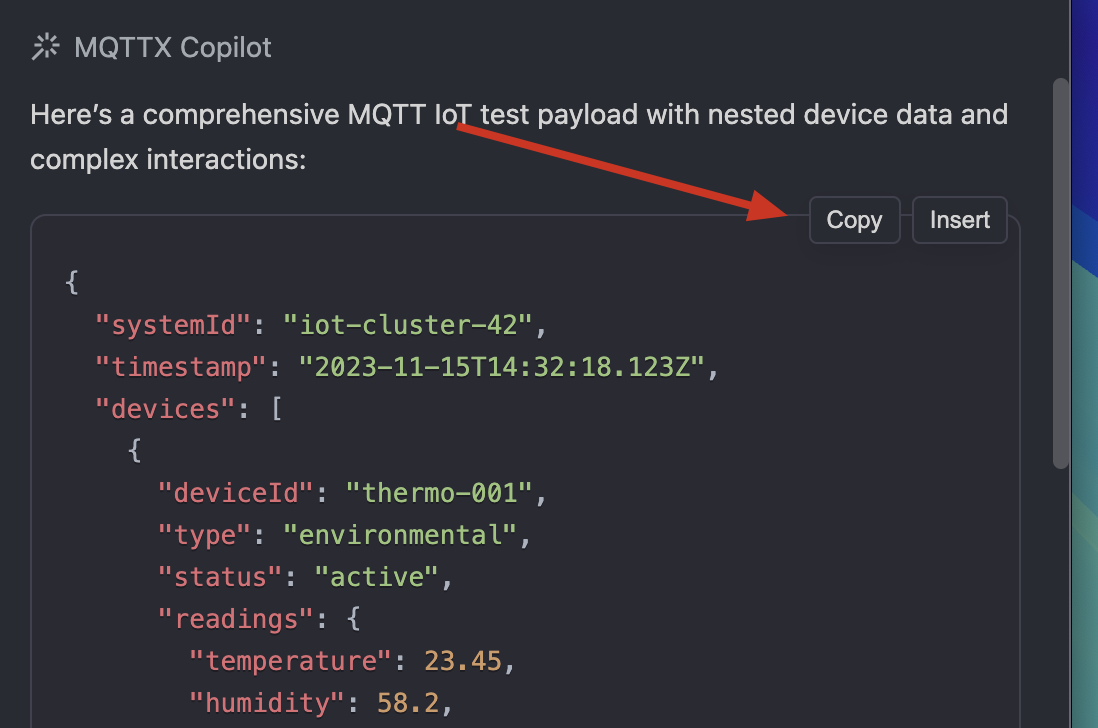Click the temperature value 23.45
Screen dimensions: 1098x728
pos(463,662)
